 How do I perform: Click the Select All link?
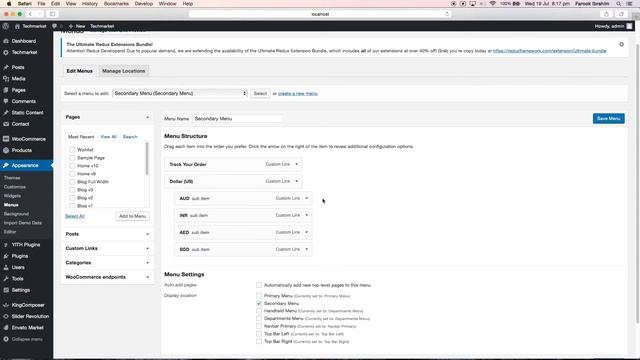click(x=75, y=216)
